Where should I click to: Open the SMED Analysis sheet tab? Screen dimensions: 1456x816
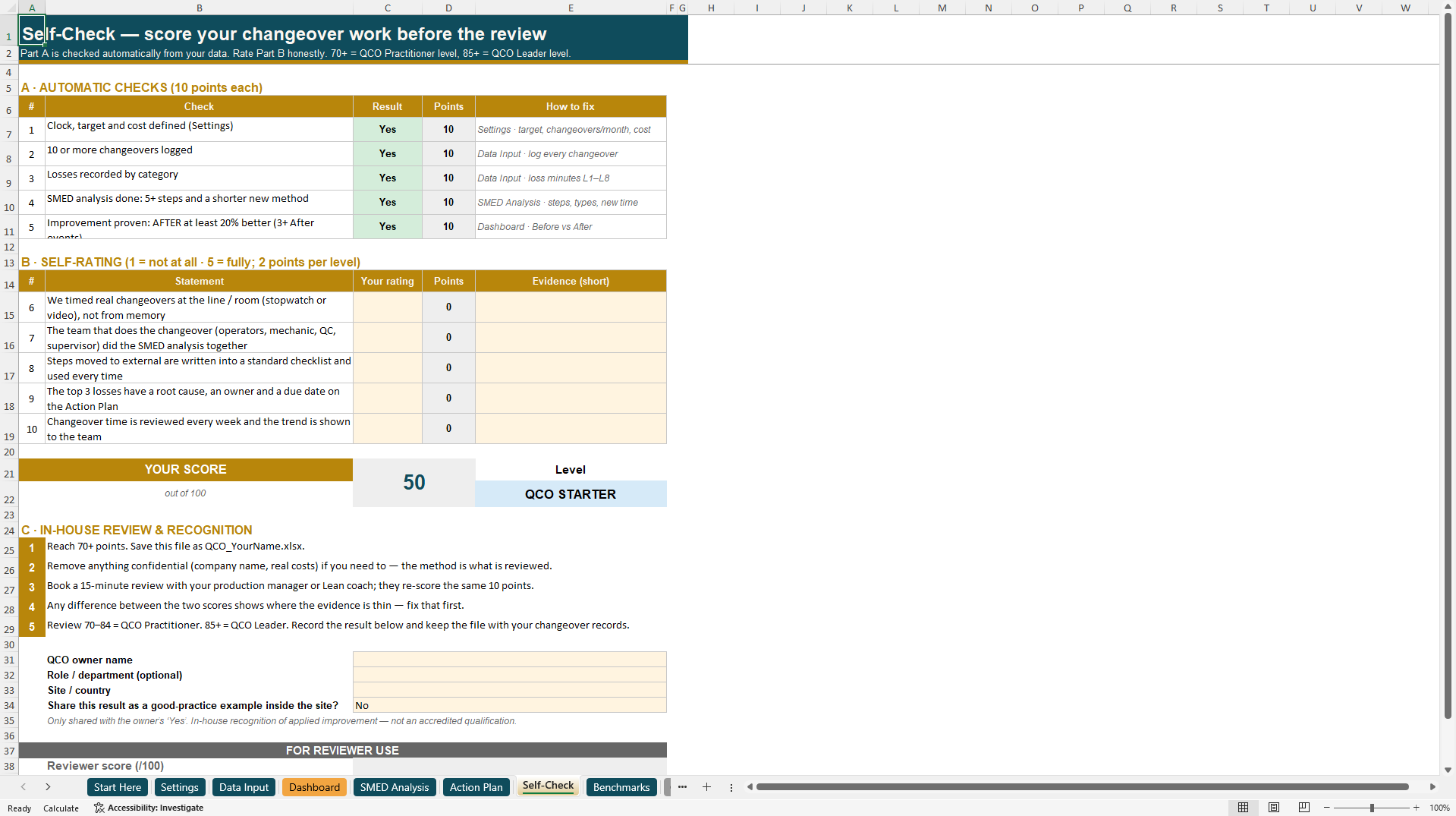(395, 787)
